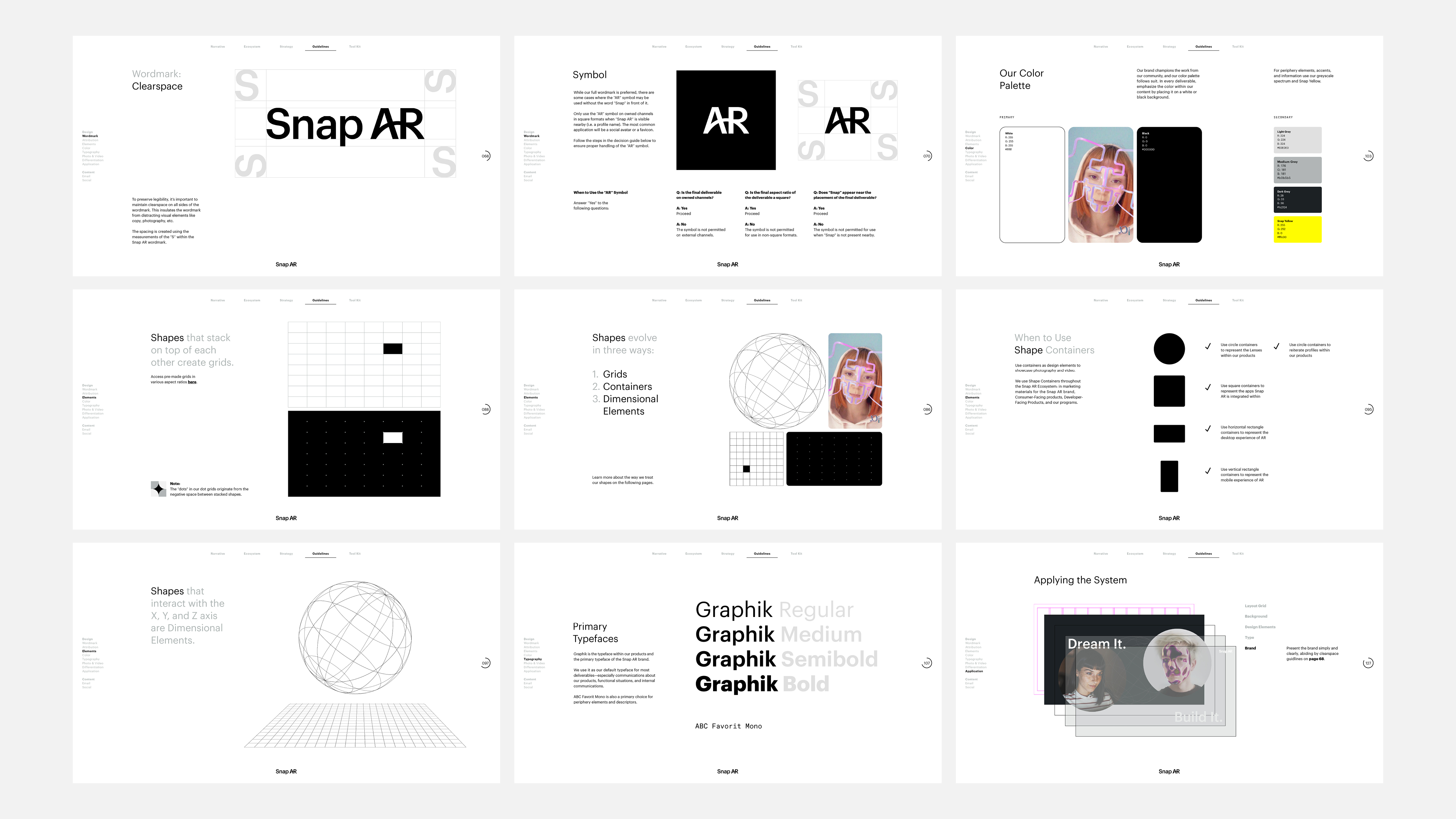Click the redhead AR lens photo in Color Palette

(1100, 185)
